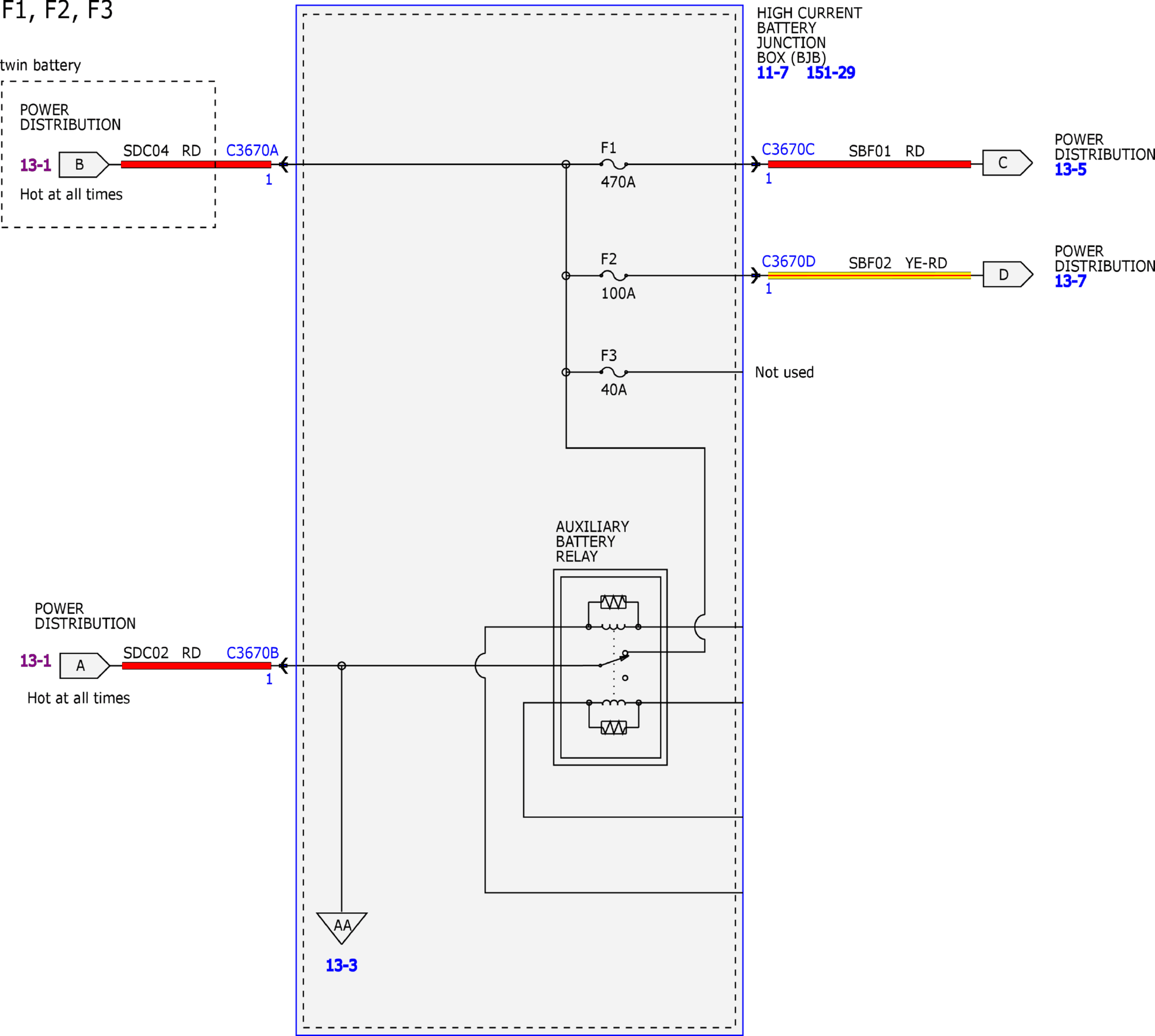Open the 13-3 link below AA
This screenshot has height=1036, width=1155.
click(x=342, y=965)
